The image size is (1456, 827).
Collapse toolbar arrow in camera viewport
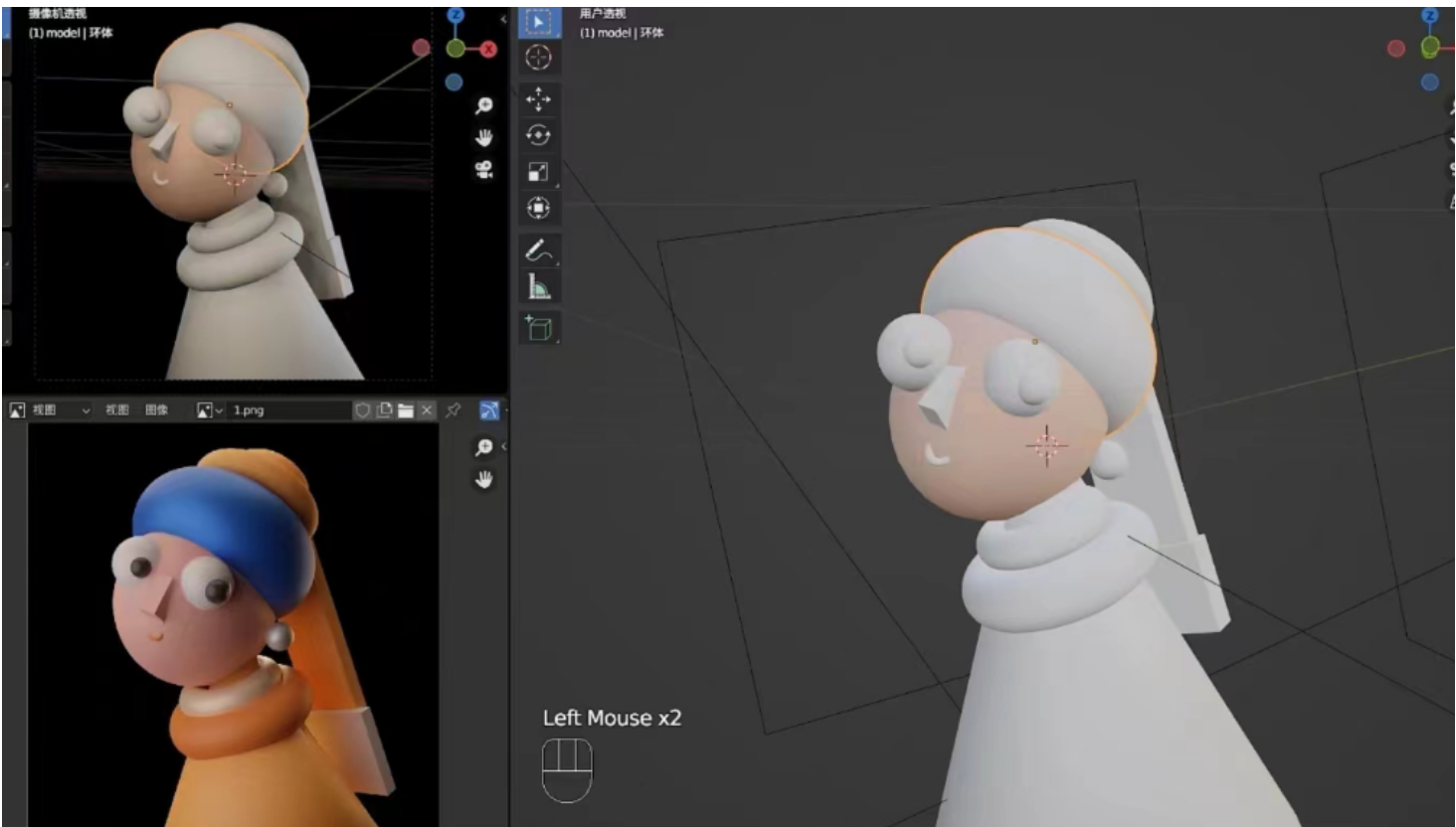(503, 19)
